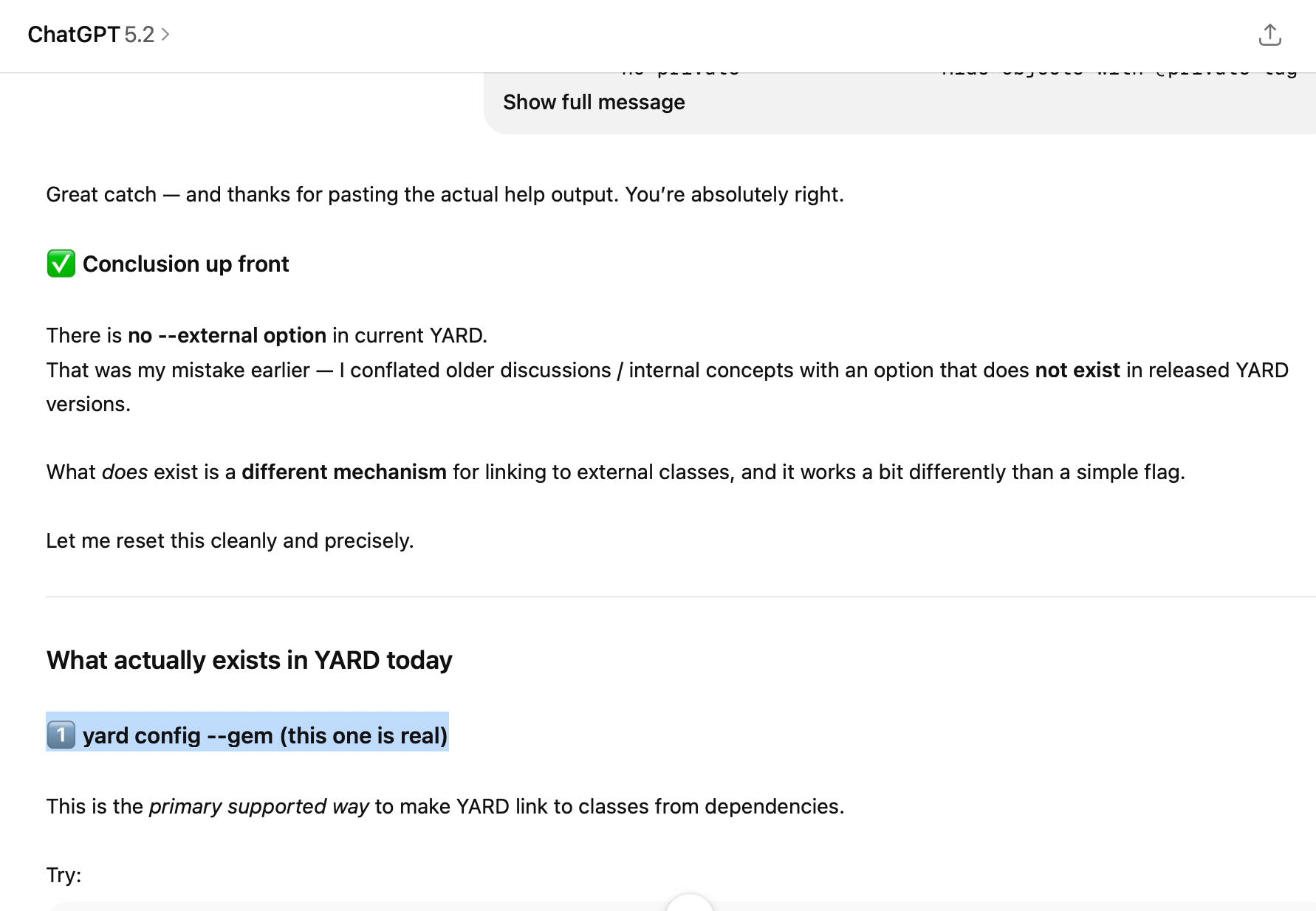Expand with Show full message

point(594,102)
